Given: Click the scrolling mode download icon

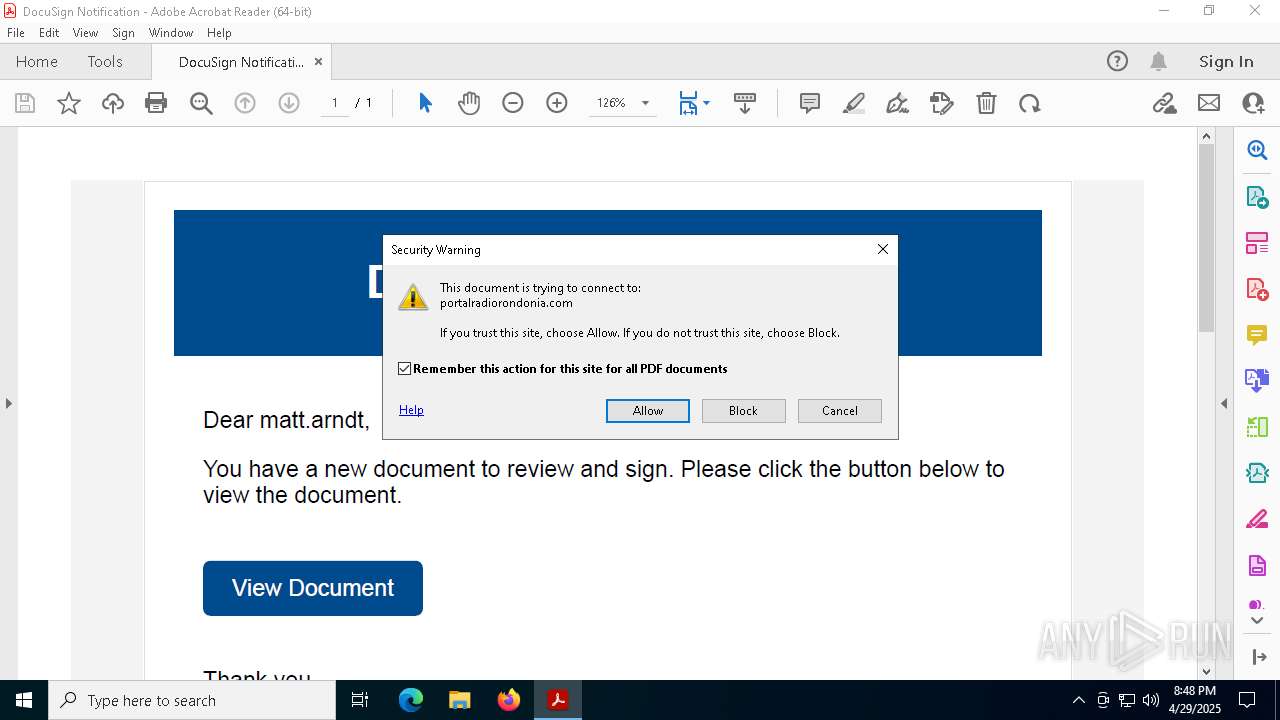Looking at the screenshot, I should [x=745, y=103].
